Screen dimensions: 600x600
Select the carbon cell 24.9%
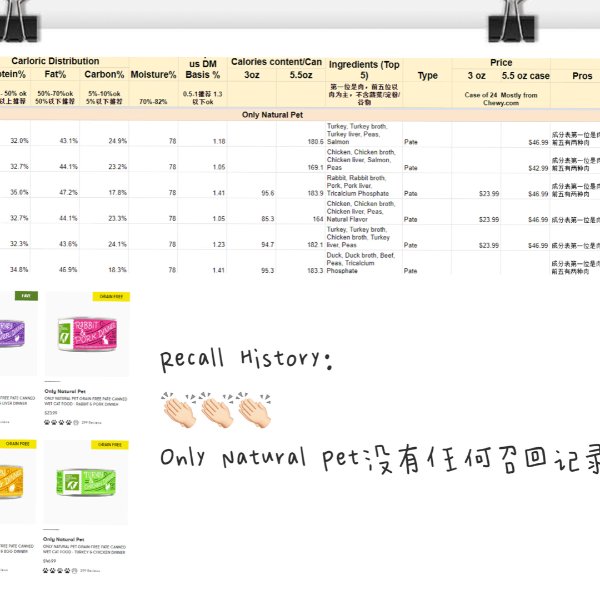(104, 134)
